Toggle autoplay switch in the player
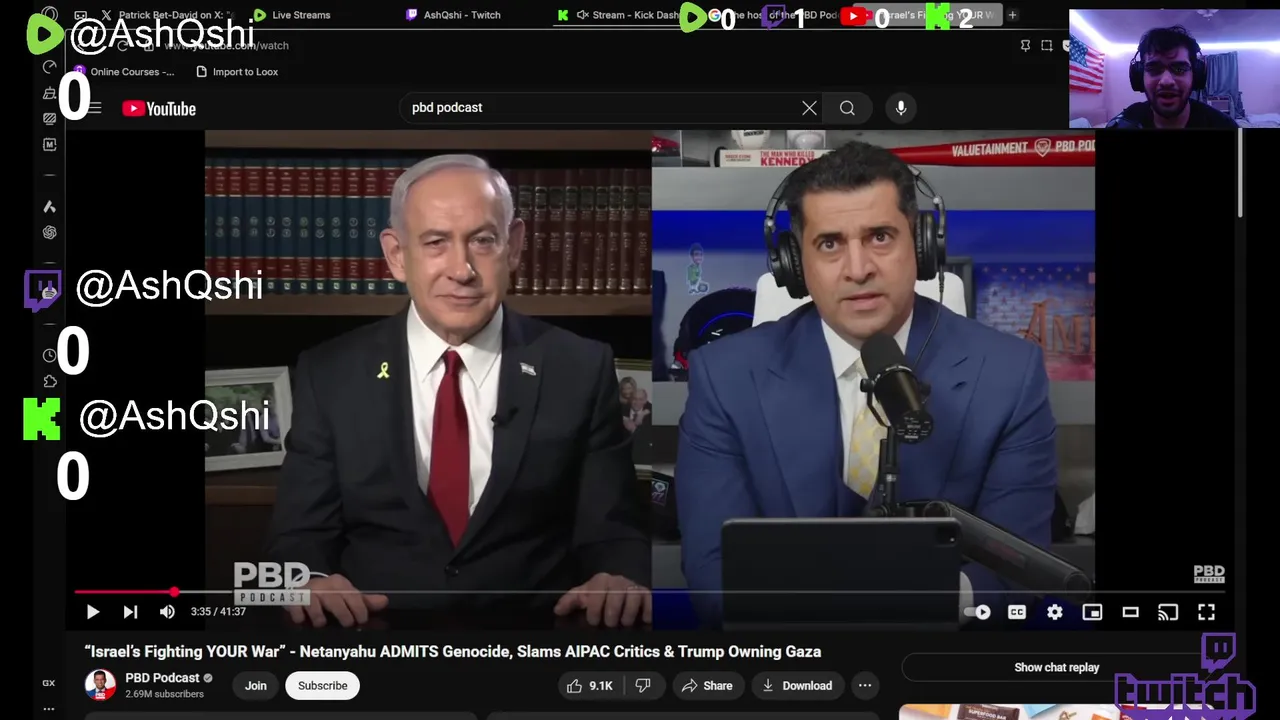This screenshot has height=720, width=1280. click(x=978, y=612)
